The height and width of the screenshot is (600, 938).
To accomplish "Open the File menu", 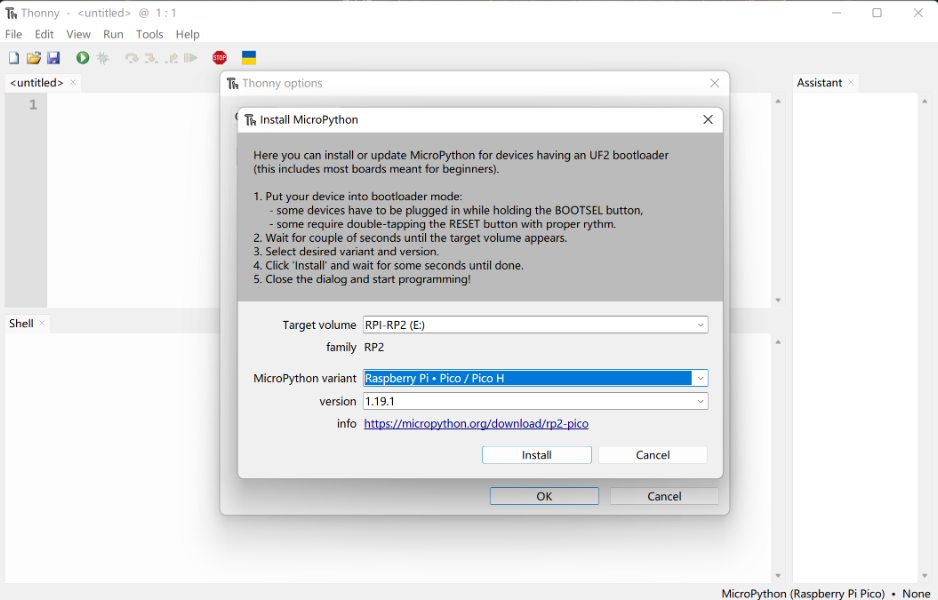I will pyautogui.click(x=13, y=34).
